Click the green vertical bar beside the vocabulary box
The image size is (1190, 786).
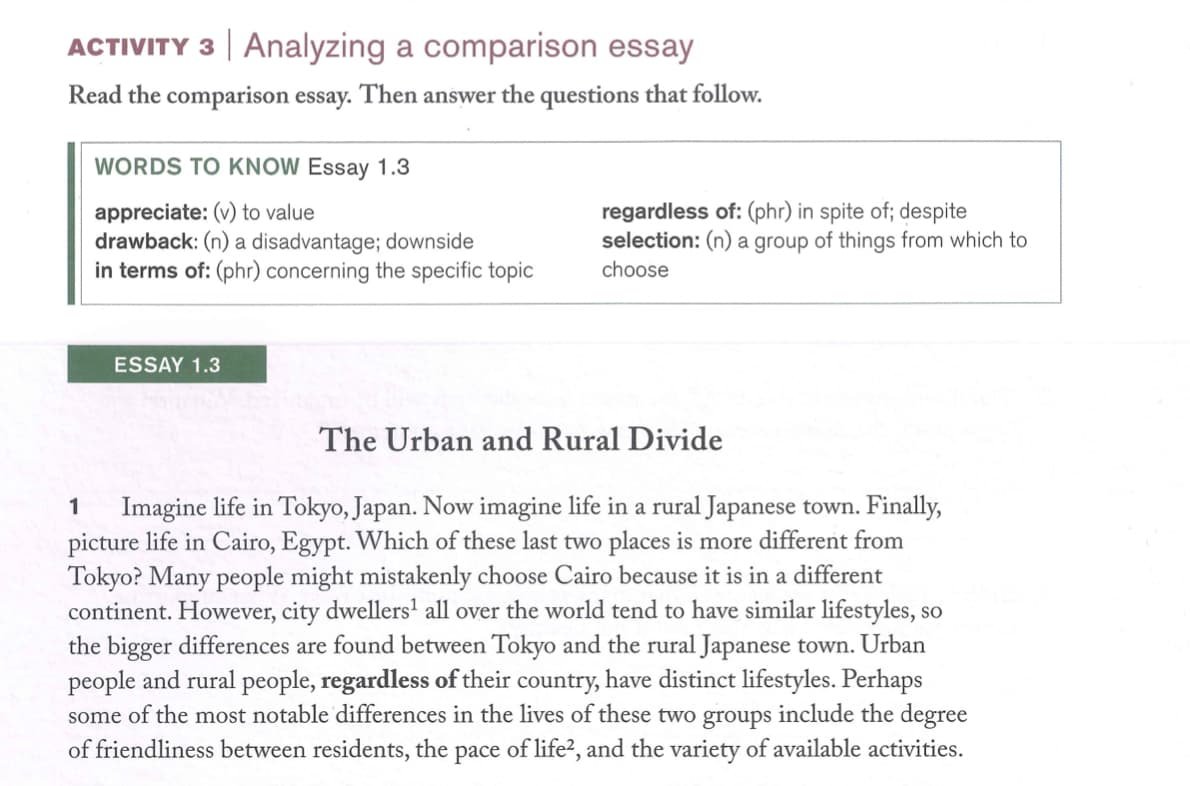pyautogui.click(x=71, y=222)
